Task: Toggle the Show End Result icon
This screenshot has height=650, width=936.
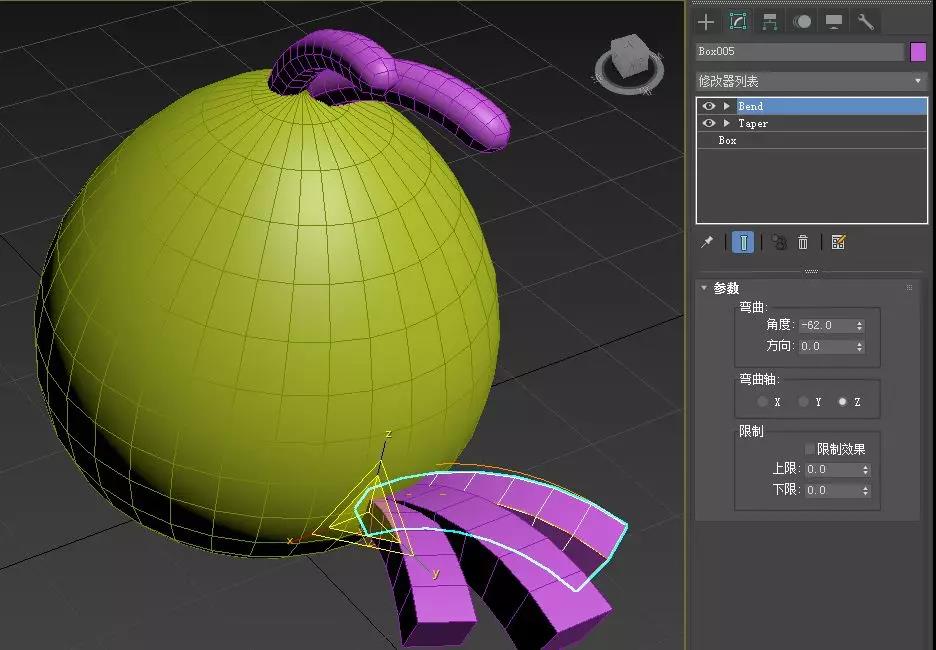Action: 745,242
